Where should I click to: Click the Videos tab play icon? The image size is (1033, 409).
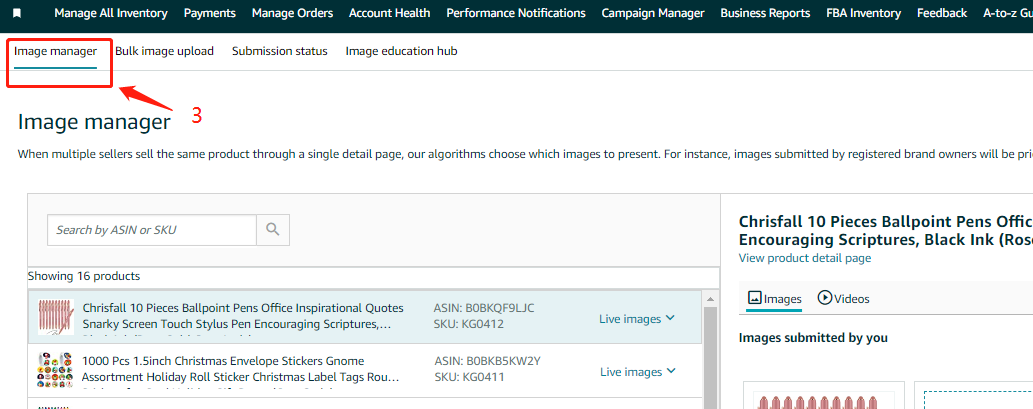click(x=824, y=298)
